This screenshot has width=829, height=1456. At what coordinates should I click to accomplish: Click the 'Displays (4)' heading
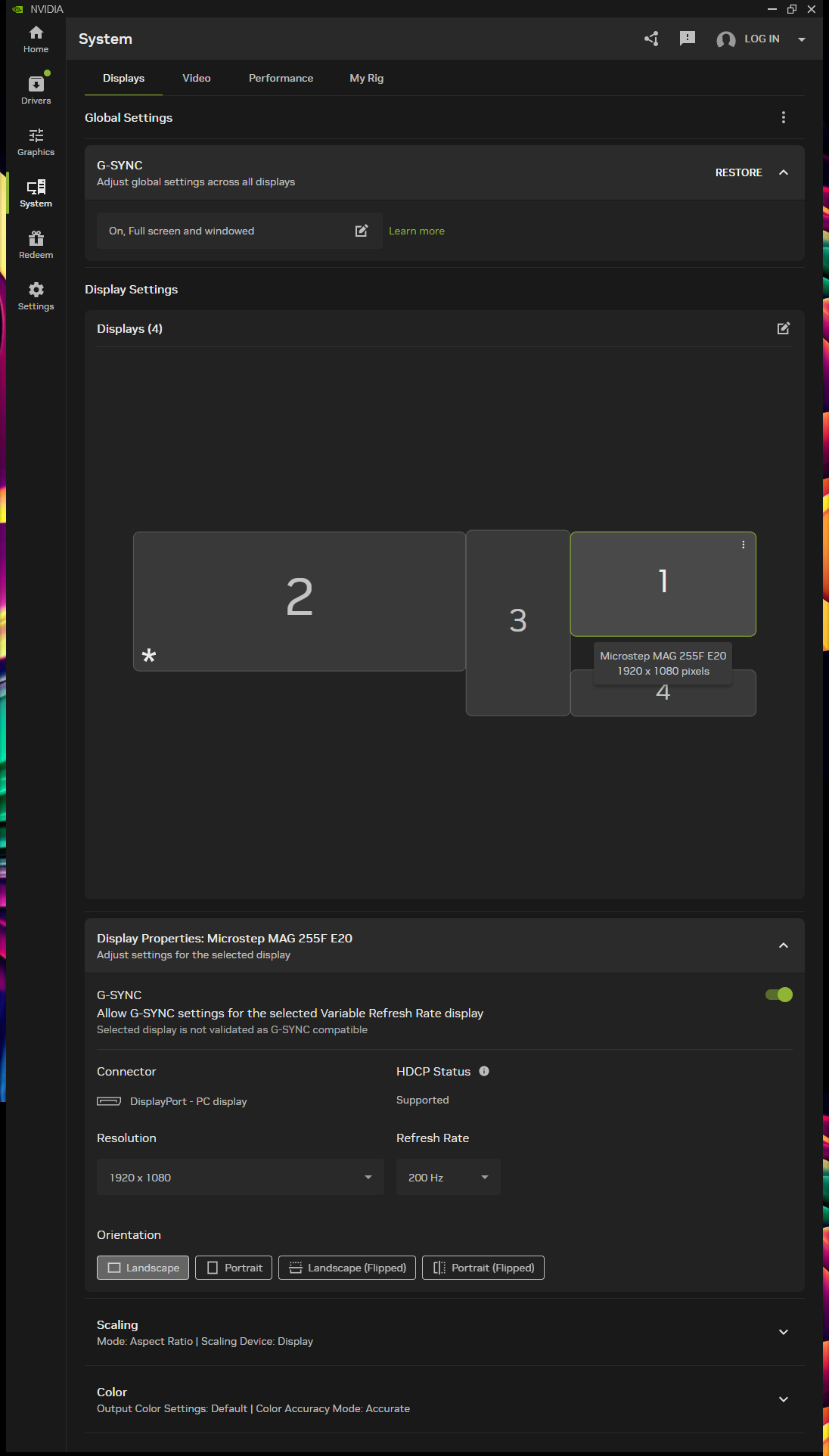pyautogui.click(x=129, y=328)
